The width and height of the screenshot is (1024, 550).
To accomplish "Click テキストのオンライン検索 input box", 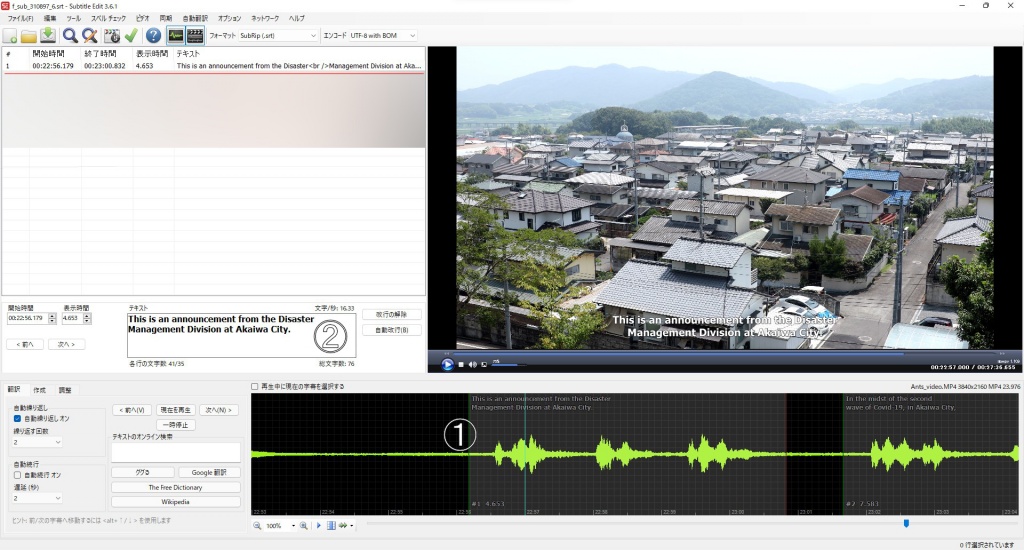I will point(176,452).
